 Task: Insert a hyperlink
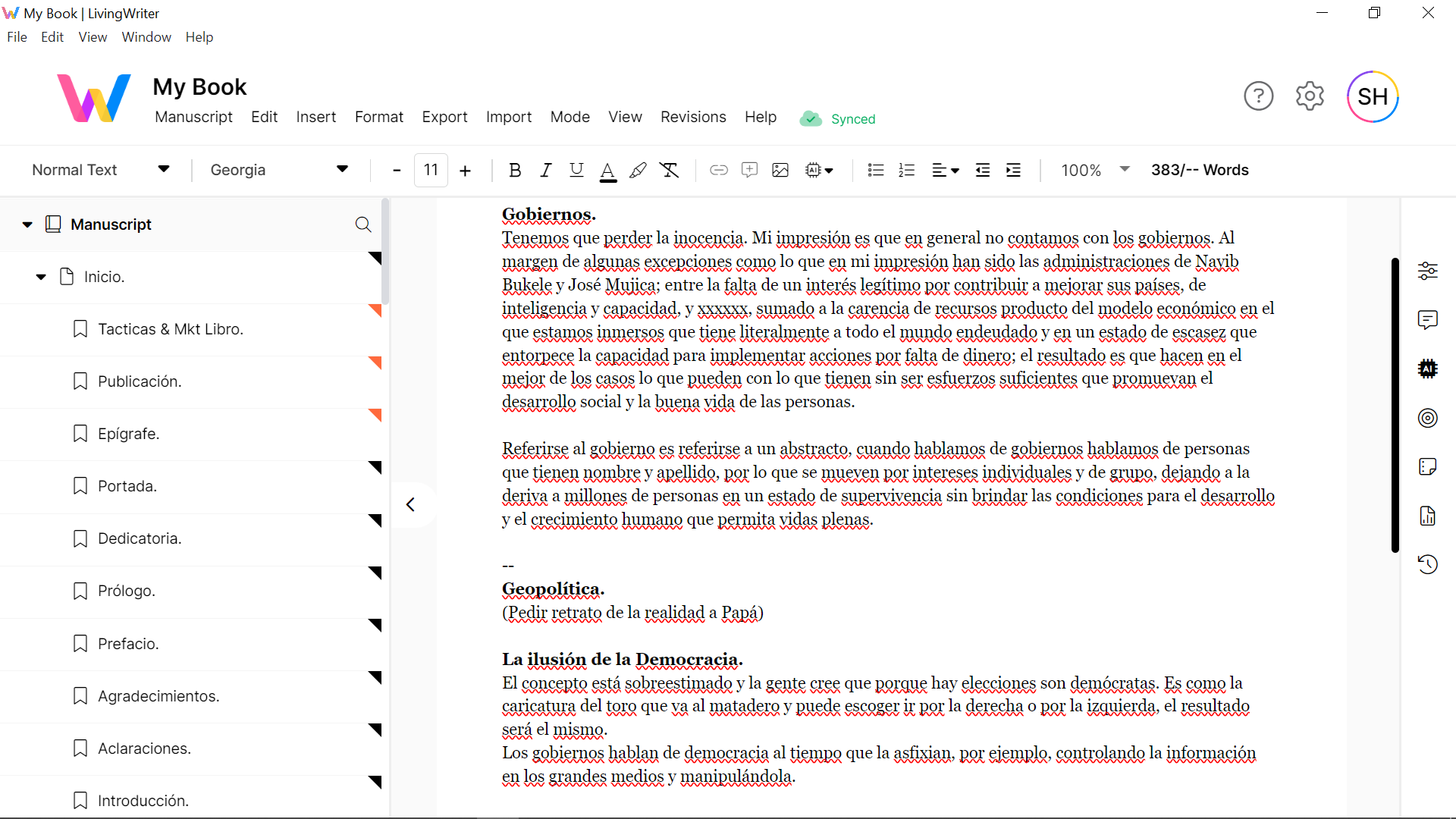tap(719, 170)
